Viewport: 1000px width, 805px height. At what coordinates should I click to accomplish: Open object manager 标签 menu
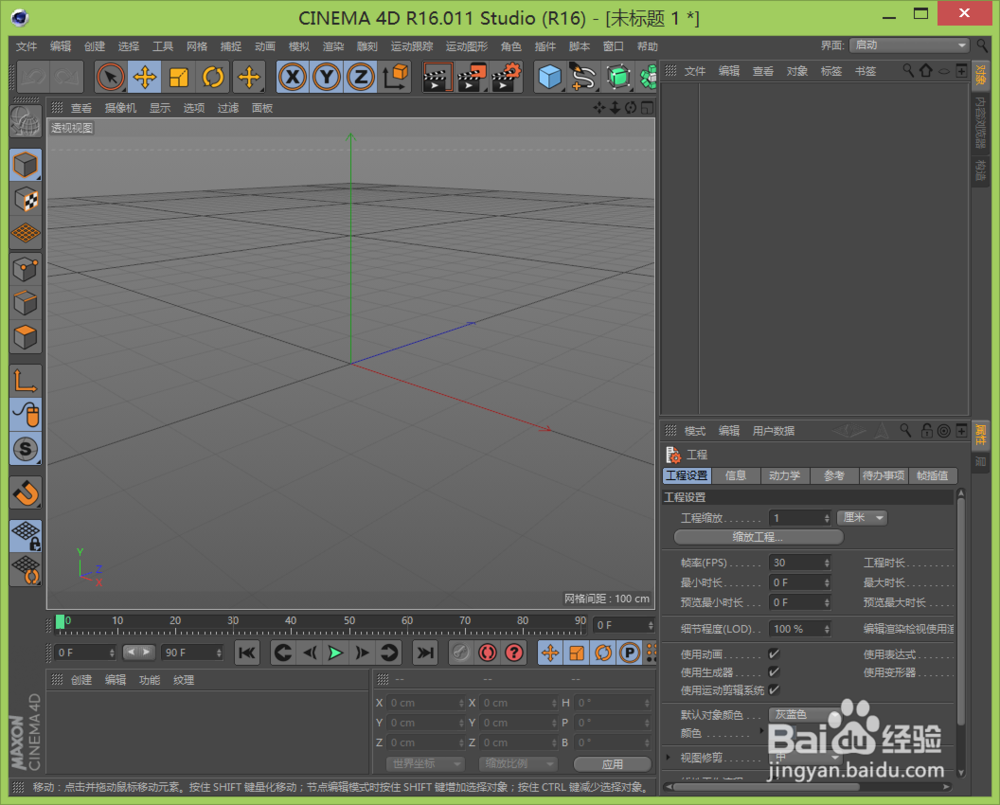[x=831, y=71]
